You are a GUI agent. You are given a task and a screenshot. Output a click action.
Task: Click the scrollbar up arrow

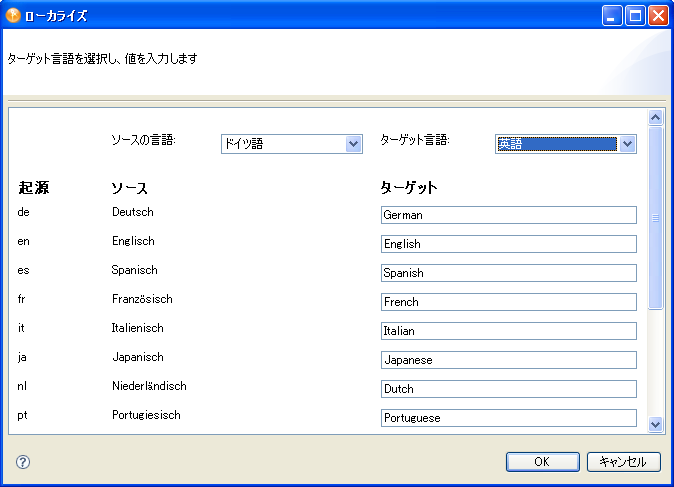(656, 117)
